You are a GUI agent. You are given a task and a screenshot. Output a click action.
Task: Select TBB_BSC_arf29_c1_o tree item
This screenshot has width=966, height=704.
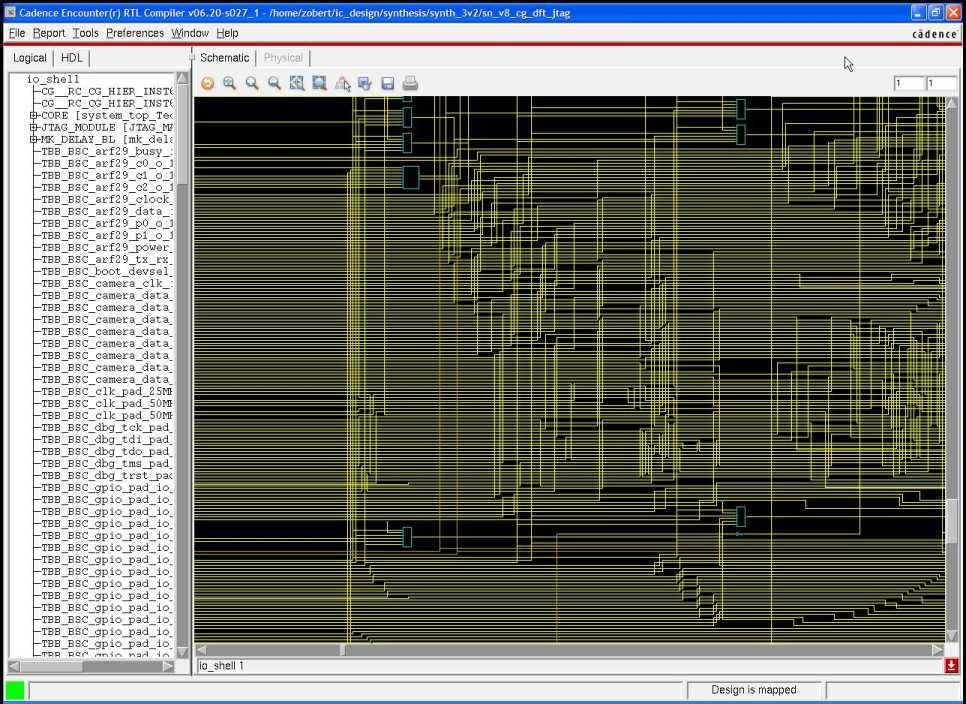pos(107,176)
